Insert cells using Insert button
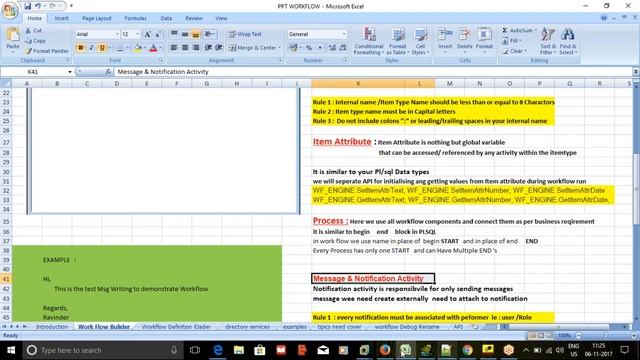Image resolution: width=640 pixels, height=360 pixels. click(x=445, y=40)
